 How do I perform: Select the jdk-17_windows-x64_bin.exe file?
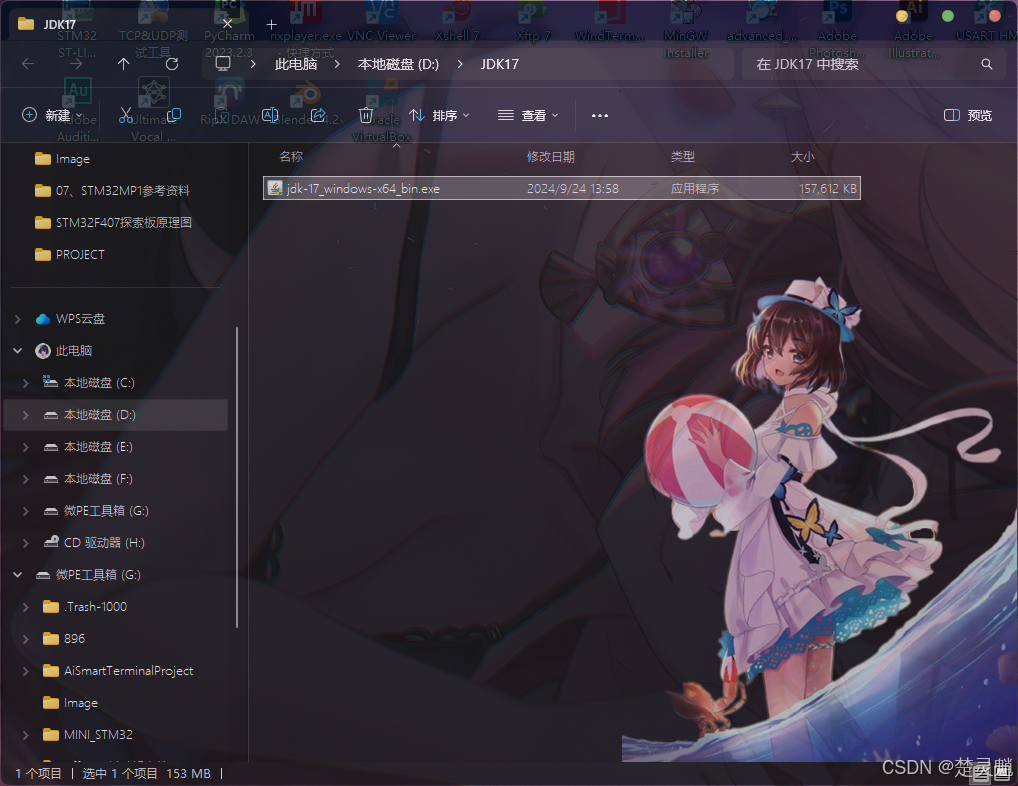[562, 188]
